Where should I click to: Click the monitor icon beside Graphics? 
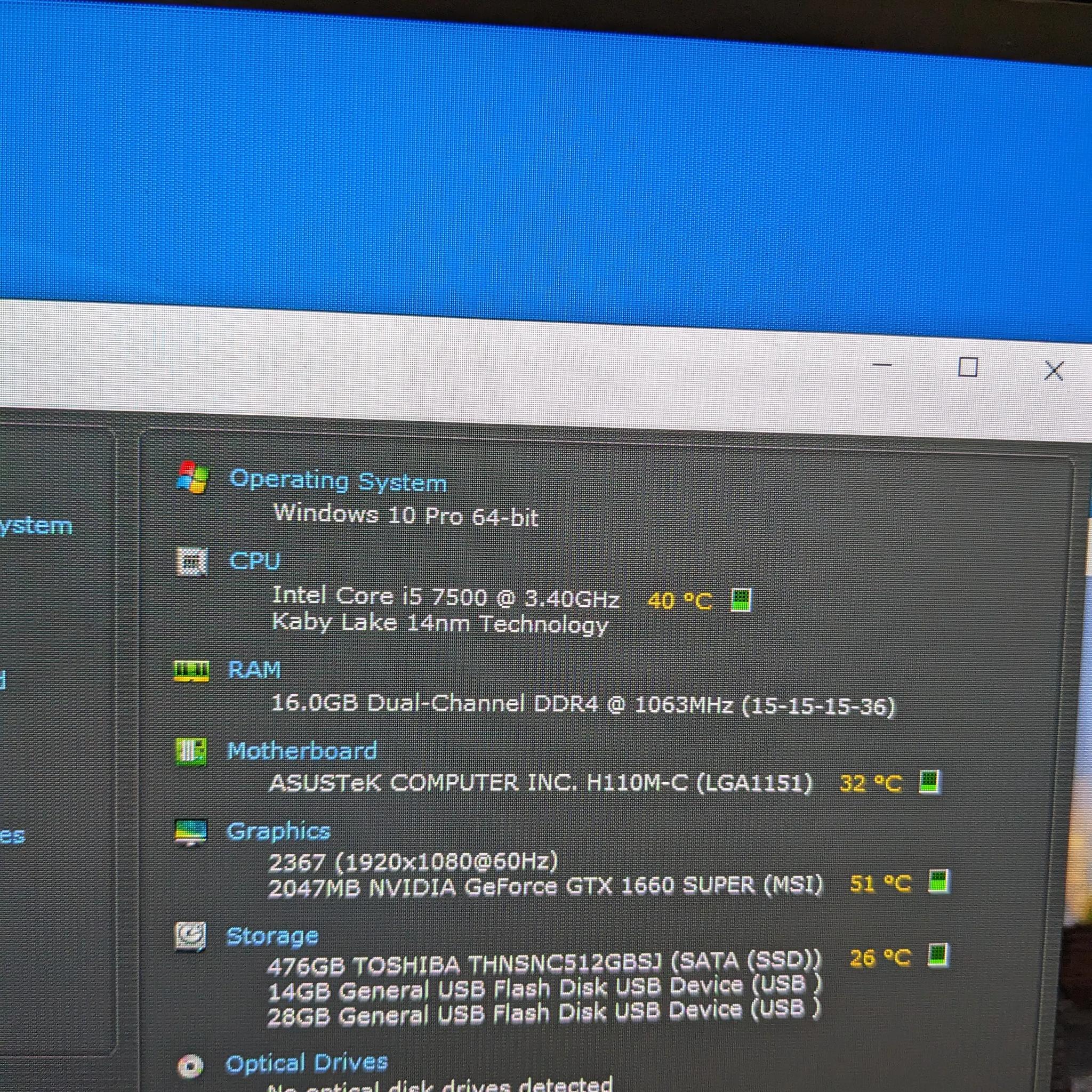pos(191,832)
